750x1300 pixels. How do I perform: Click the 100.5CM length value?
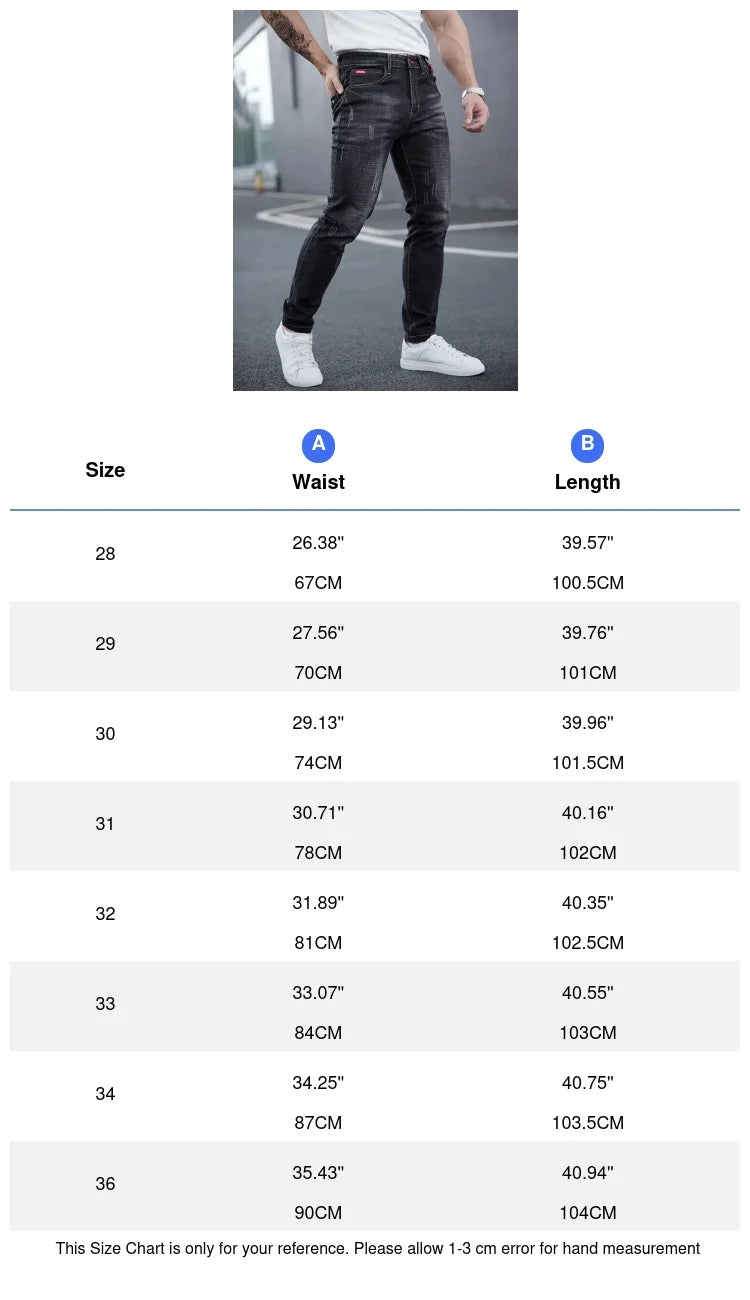[x=587, y=583]
